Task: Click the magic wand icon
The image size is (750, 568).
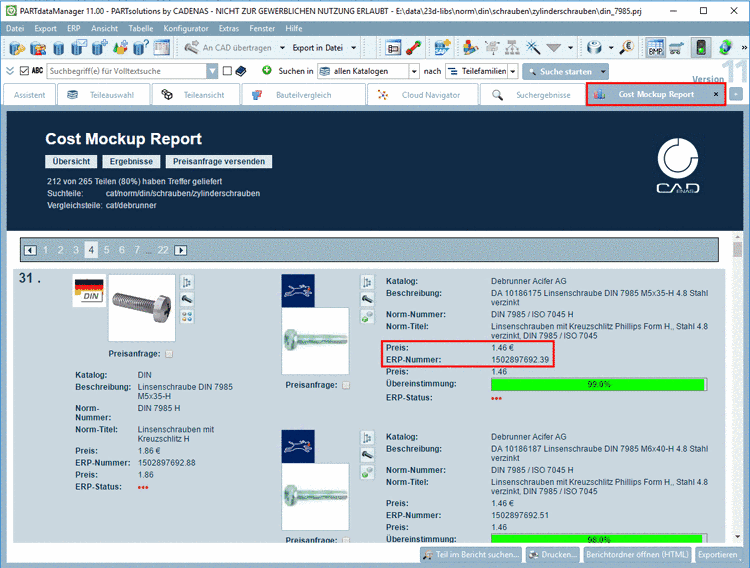Action: [x=533, y=48]
